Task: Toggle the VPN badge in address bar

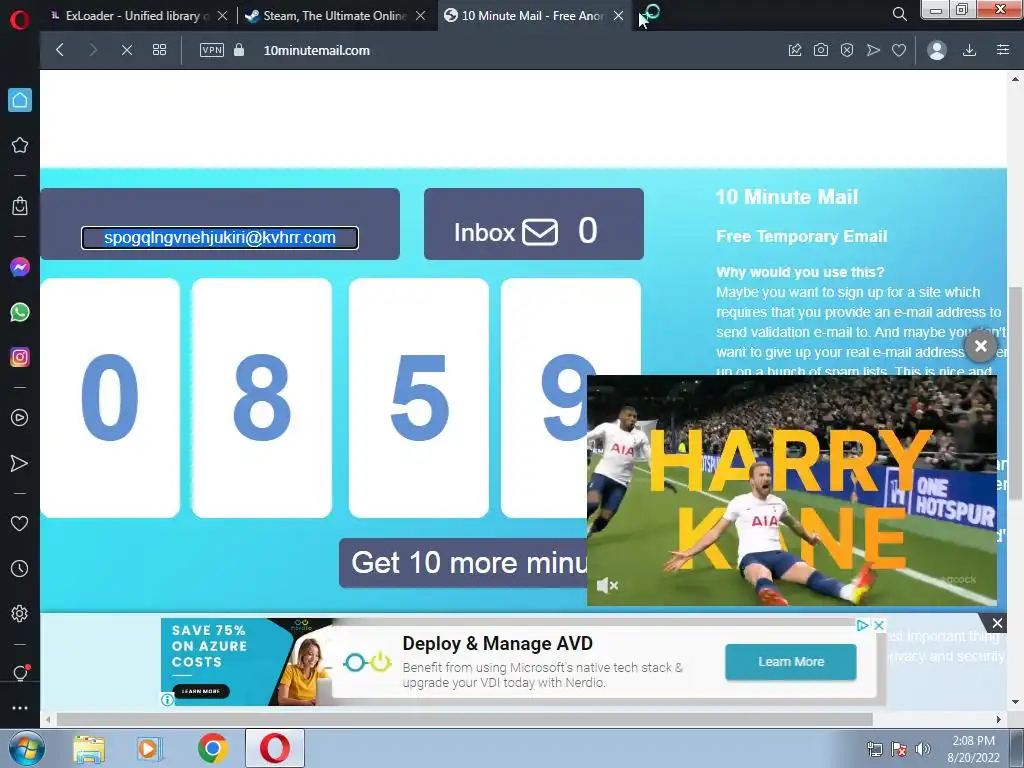Action: tap(212, 50)
